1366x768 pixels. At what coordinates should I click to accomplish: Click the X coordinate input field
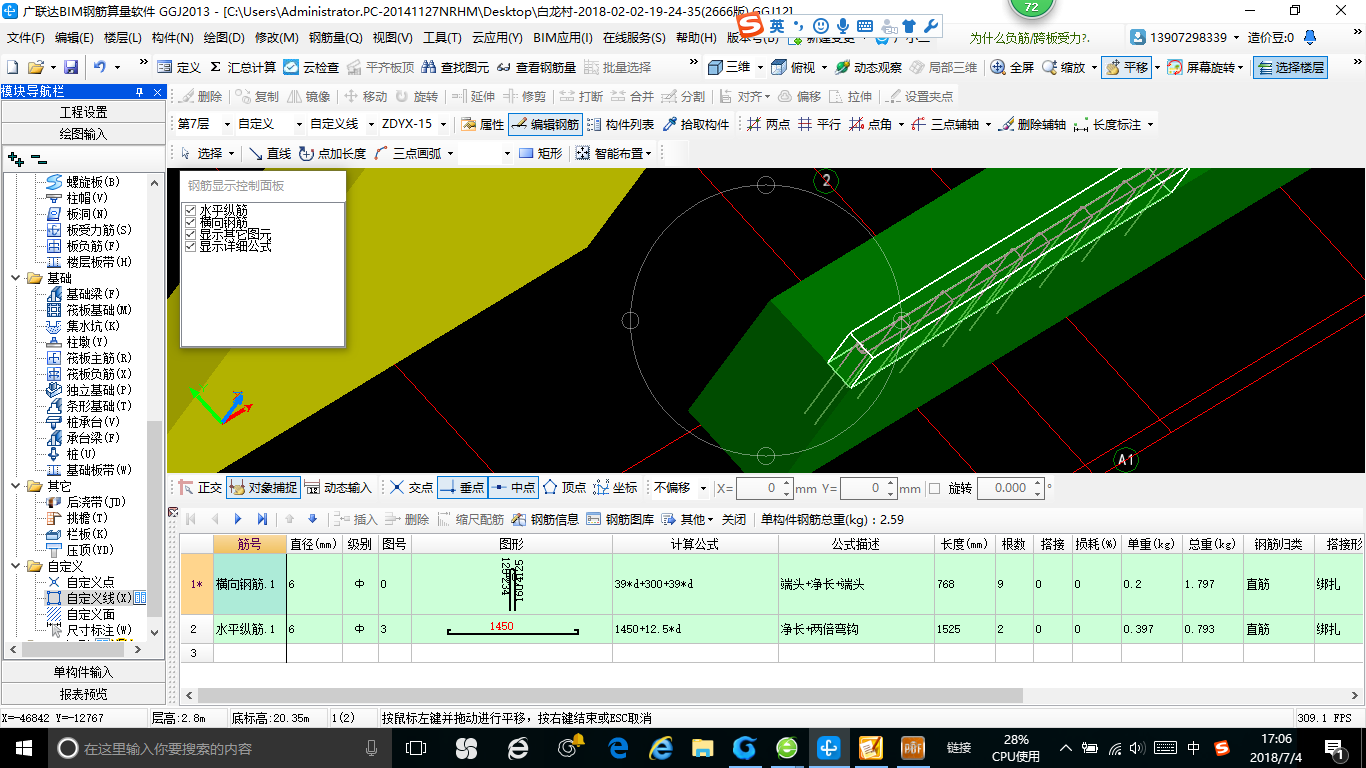coord(764,488)
